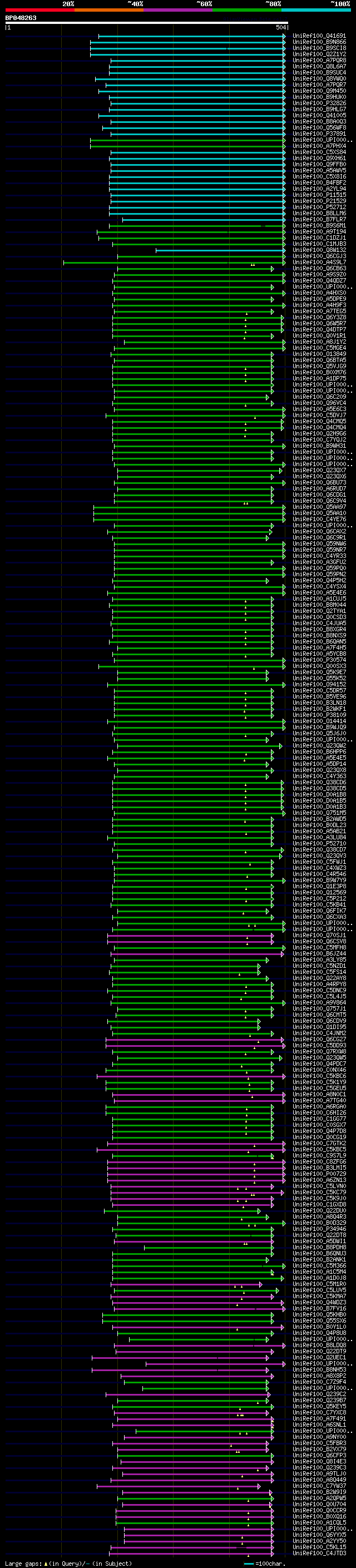356x1568 pixels.
Task: Select the UniRef100_Q2H9G6 label
Action: (319, 434)
